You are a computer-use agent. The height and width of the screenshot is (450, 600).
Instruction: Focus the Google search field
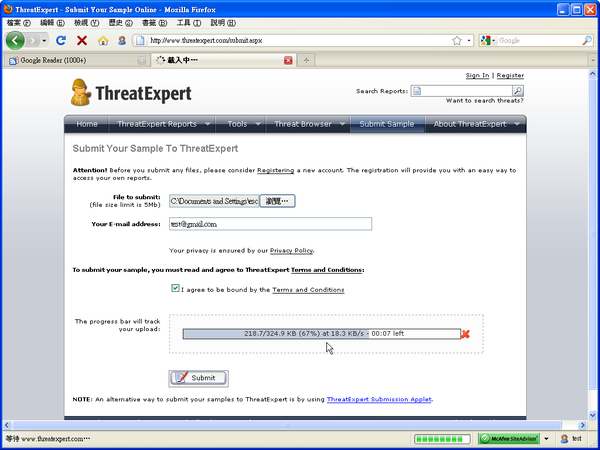[540, 40]
